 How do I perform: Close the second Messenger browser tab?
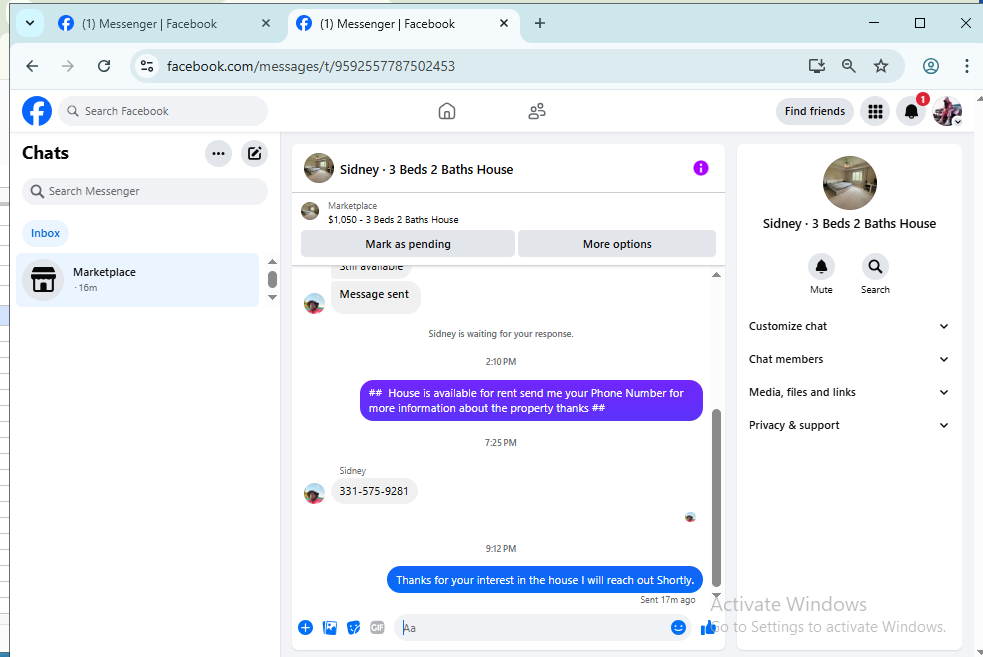503,23
